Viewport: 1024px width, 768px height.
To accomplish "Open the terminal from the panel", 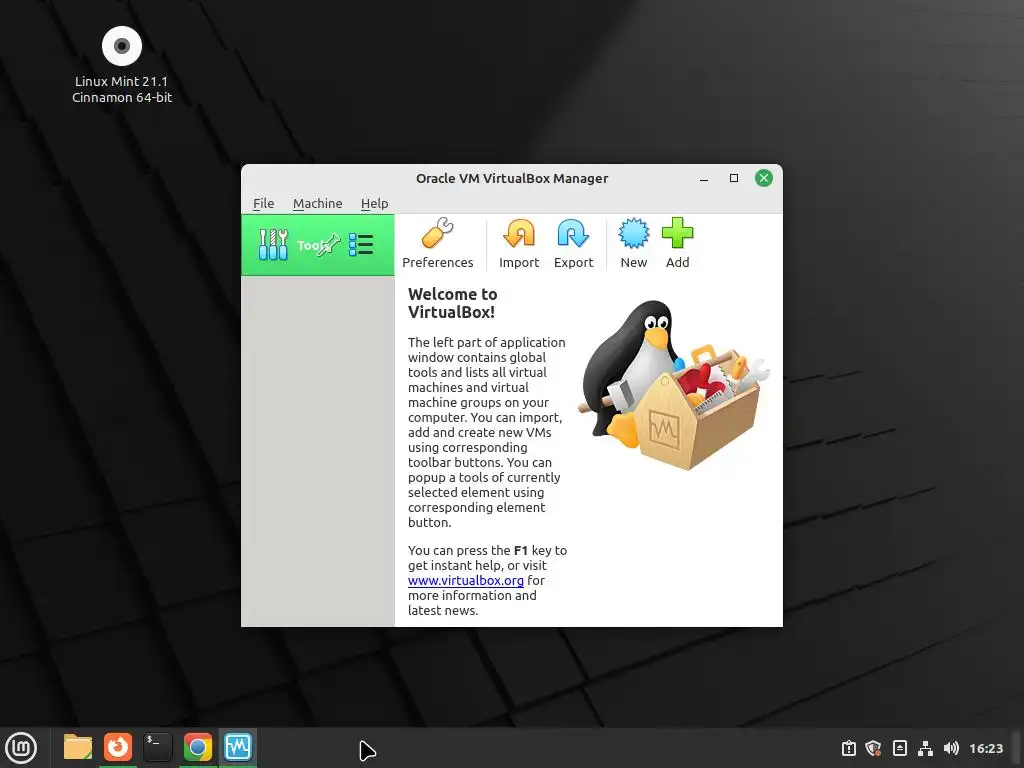I will [157, 747].
